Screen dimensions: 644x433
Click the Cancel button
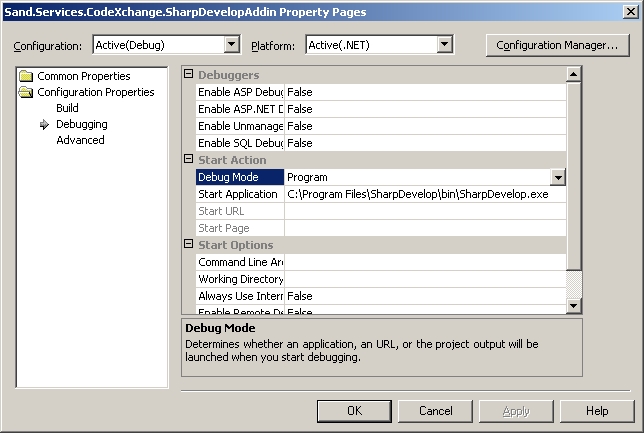coord(435,411)
